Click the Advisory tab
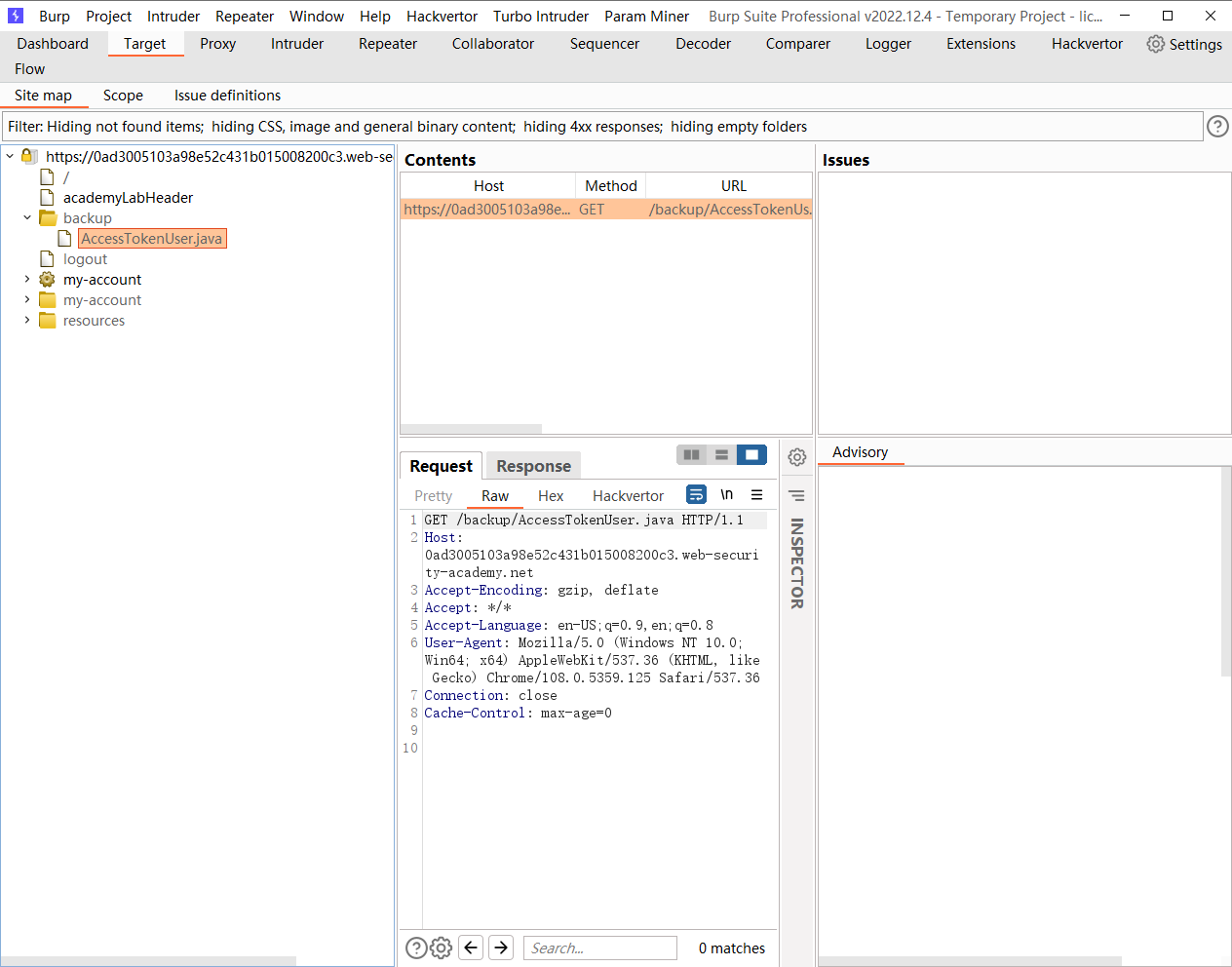This screenshot has height=967, width=1232. tap(861, 452)
